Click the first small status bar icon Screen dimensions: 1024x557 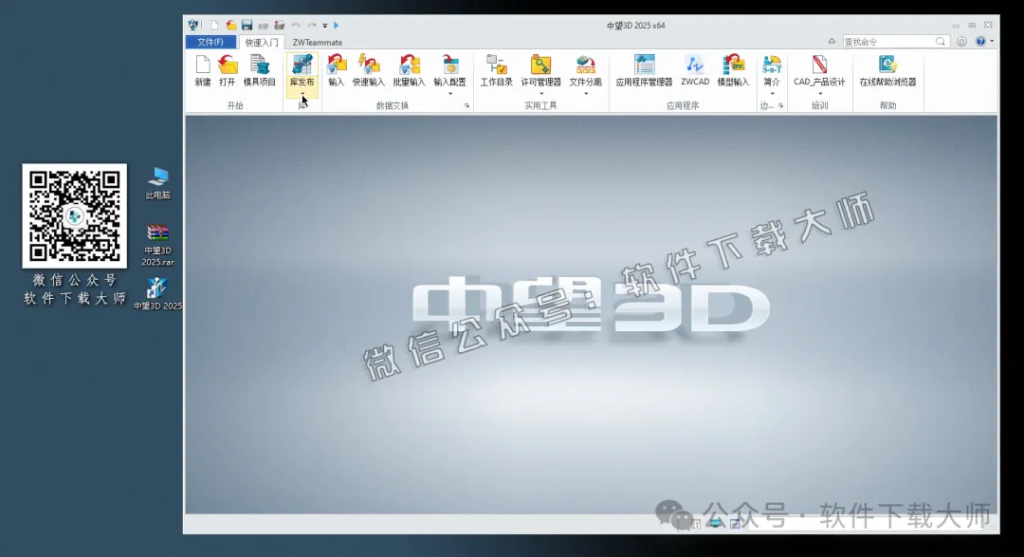point(696,524)
